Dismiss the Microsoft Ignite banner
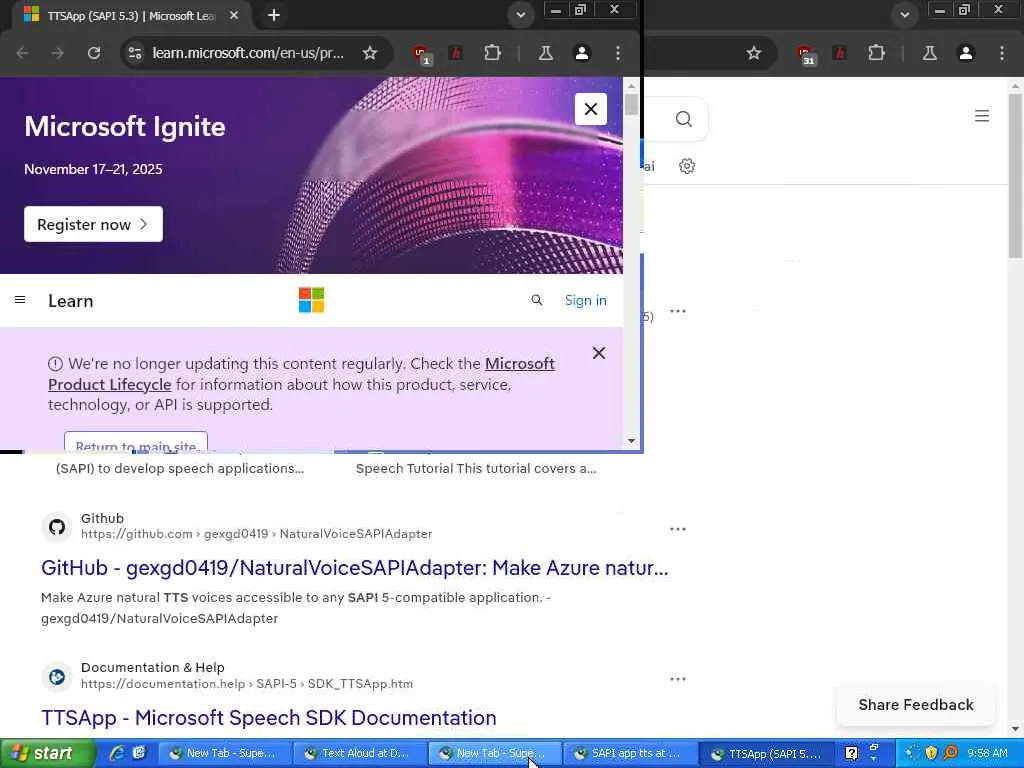 (x=591, y=109)
